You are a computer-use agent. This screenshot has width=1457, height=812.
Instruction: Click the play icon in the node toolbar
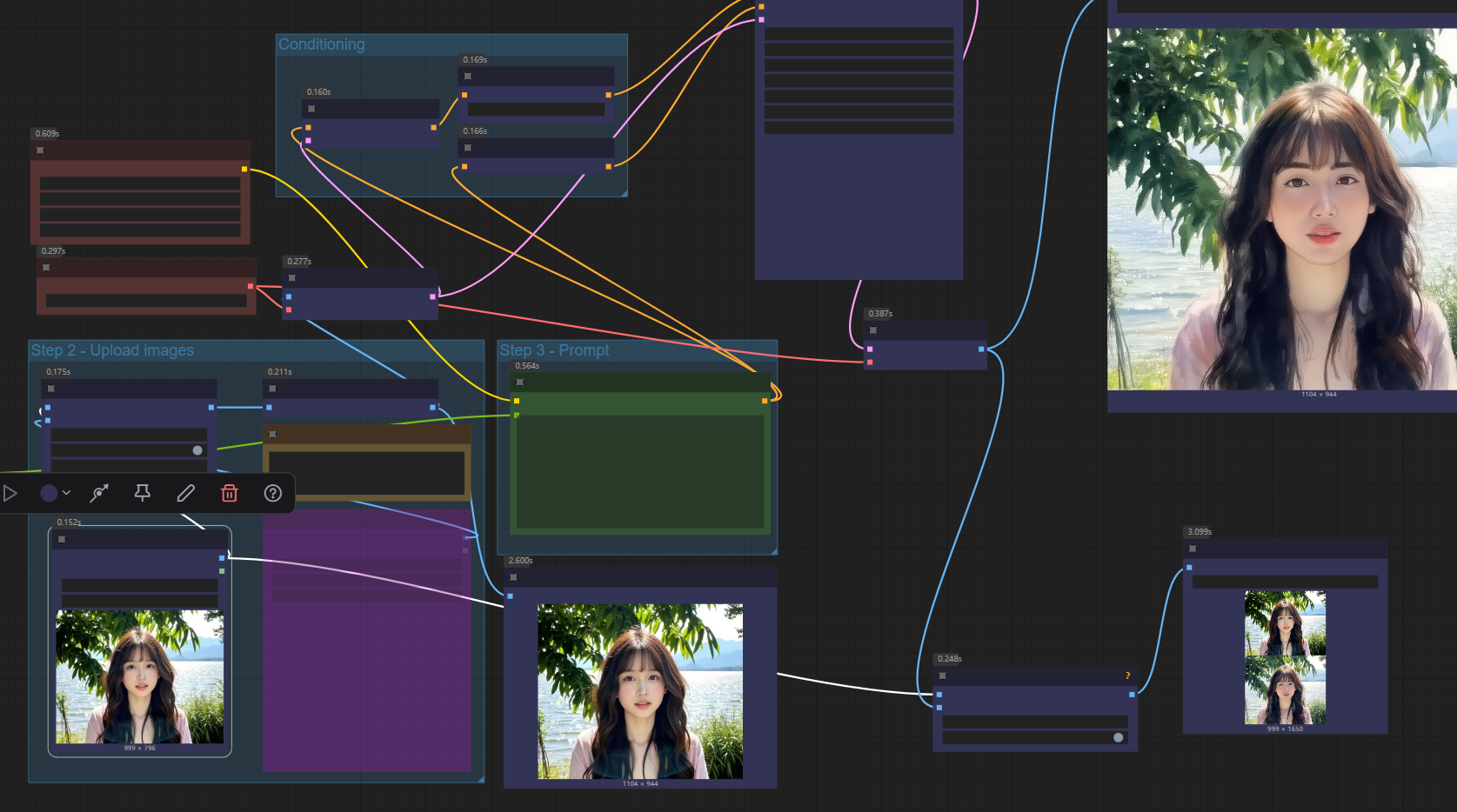point(10,494)
